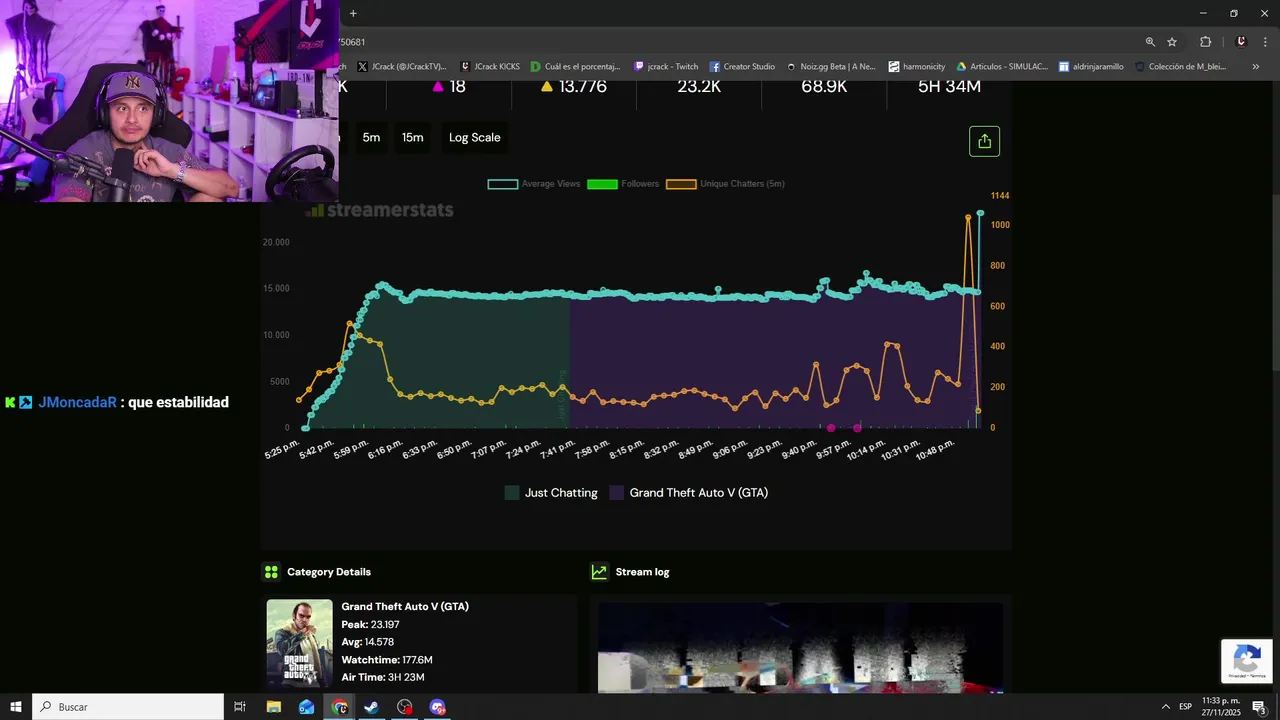Open Windows Task View
The width and height of the screenshot is (1280, 720).
240,707
